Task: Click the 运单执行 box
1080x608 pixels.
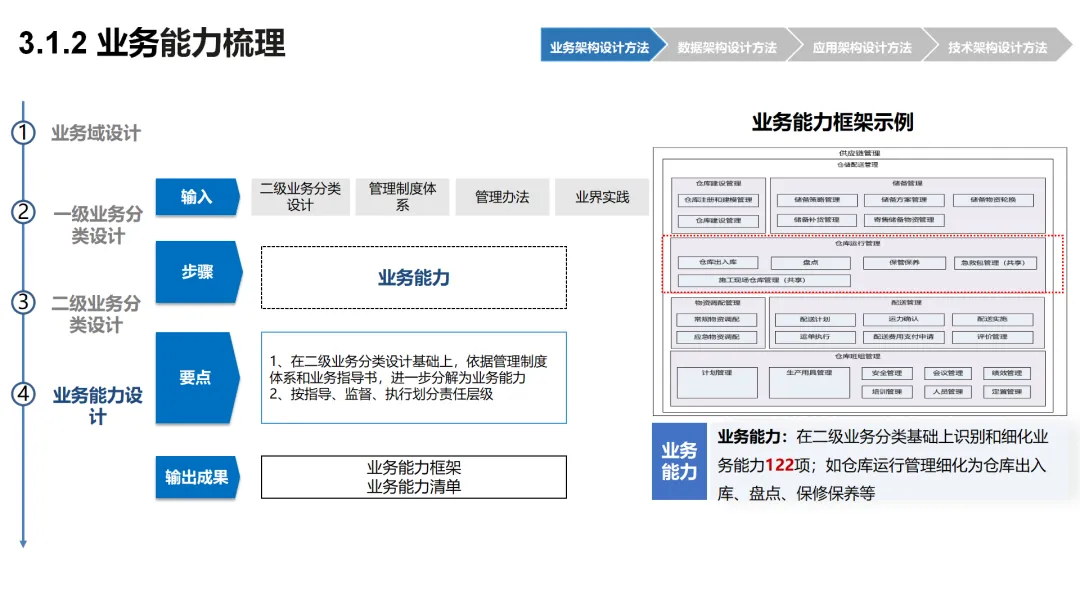Action: click(x=815, y=337)
